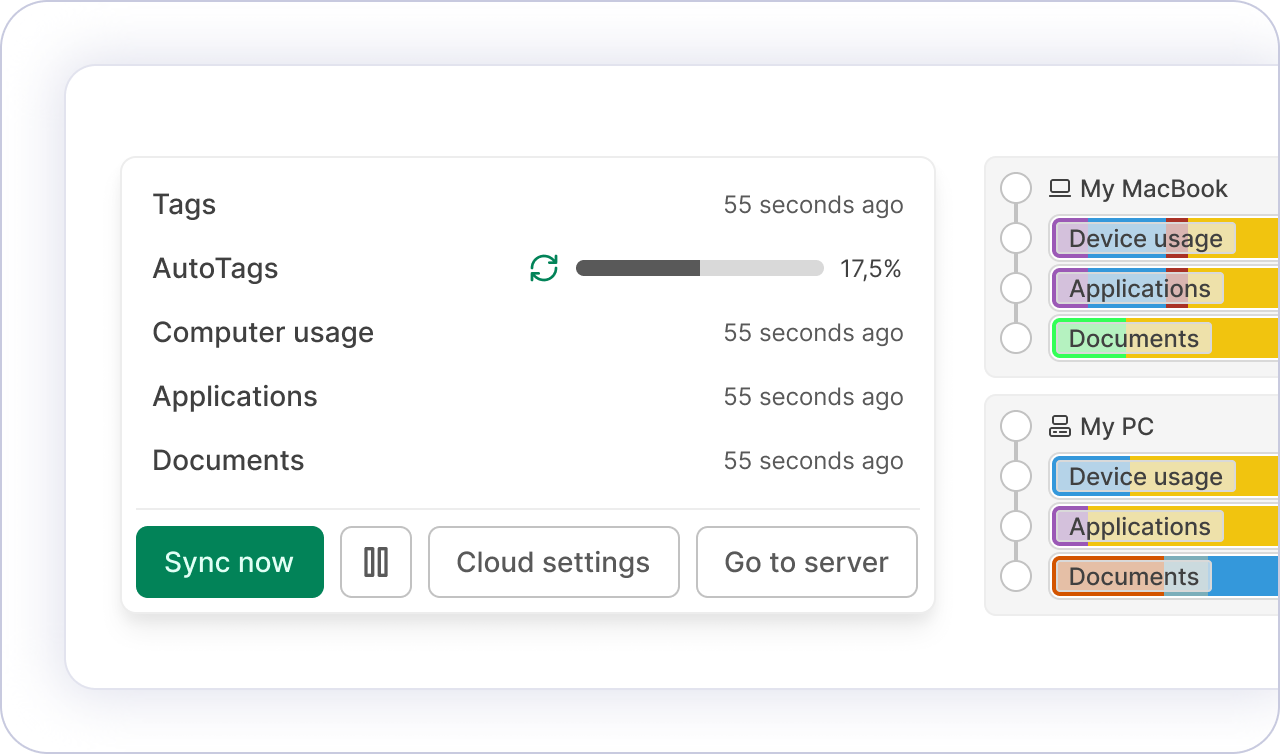This screenshot has height=754, width=1280.
Task: Toggle the circle beside My MacBook
Action: [1016, 188]
